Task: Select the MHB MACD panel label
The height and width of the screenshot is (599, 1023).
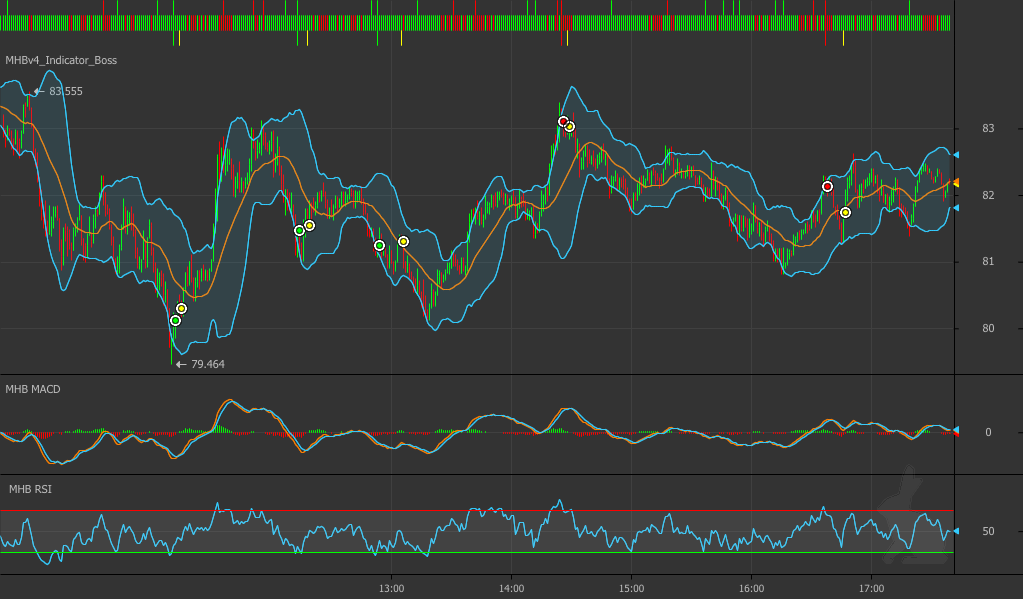Action: 33,389
